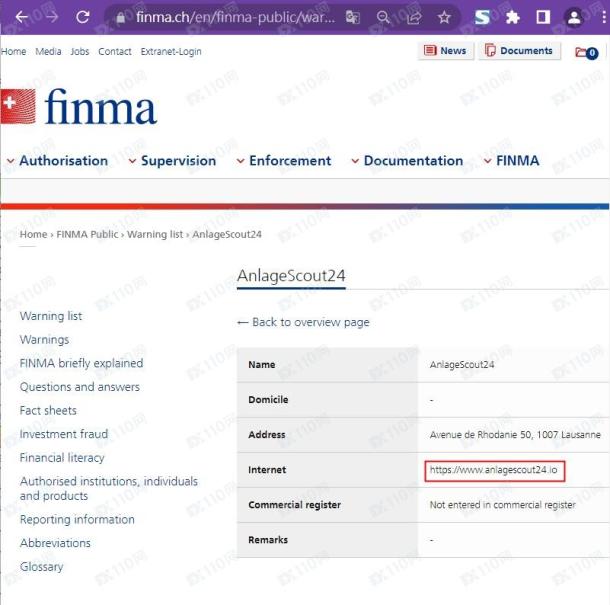Viewport: 610px width, 605px height.
Task: Expand the Supervision dropdown menu
Action: [172, 161]
